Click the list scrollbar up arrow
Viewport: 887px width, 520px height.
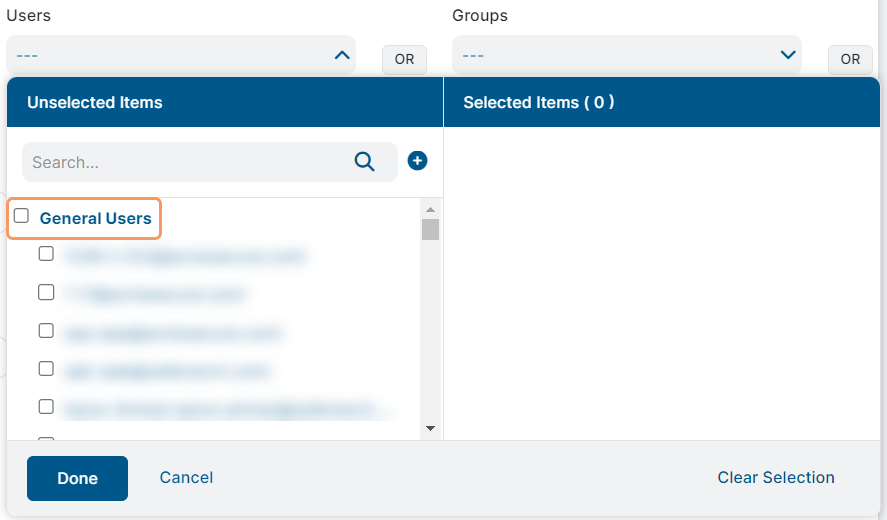click(430, 209)
